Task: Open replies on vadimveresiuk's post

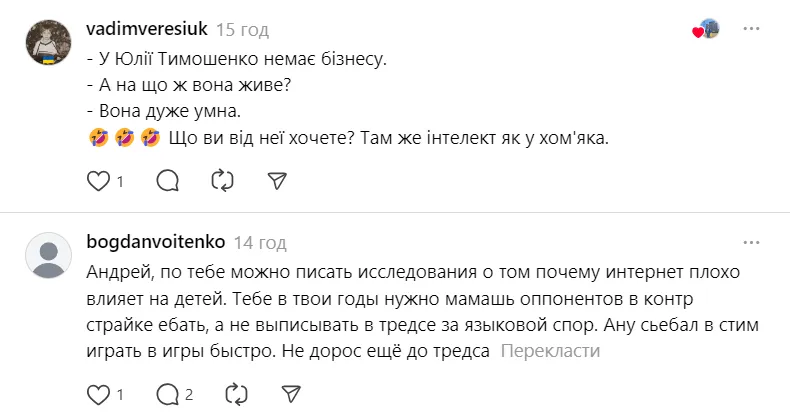Action: tap(168, 181)
